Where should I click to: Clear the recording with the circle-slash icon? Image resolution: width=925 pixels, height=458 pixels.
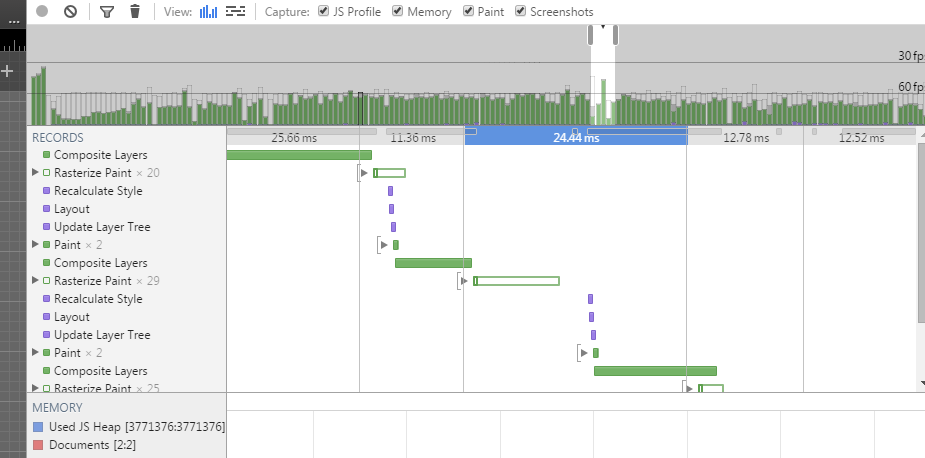pyautogui.click(x=70, y=11)
